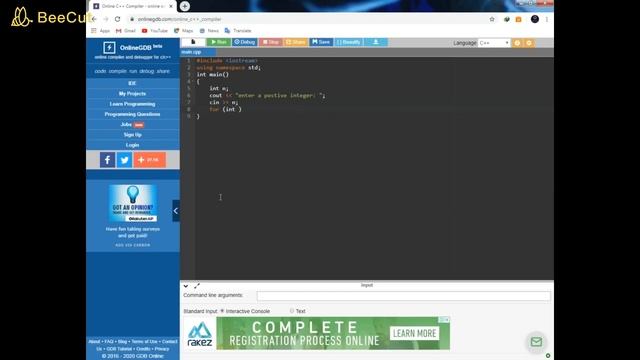Click the orange browser extension icon
Screen dimensions: 640x360
tap(518, 19)
